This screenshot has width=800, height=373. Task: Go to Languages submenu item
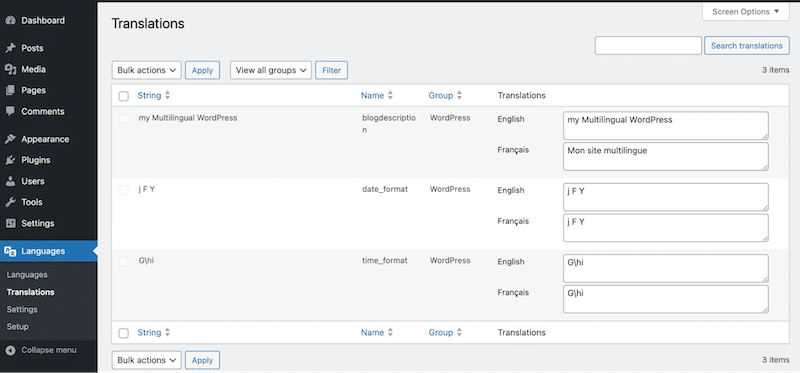click(x=27, y=275)
